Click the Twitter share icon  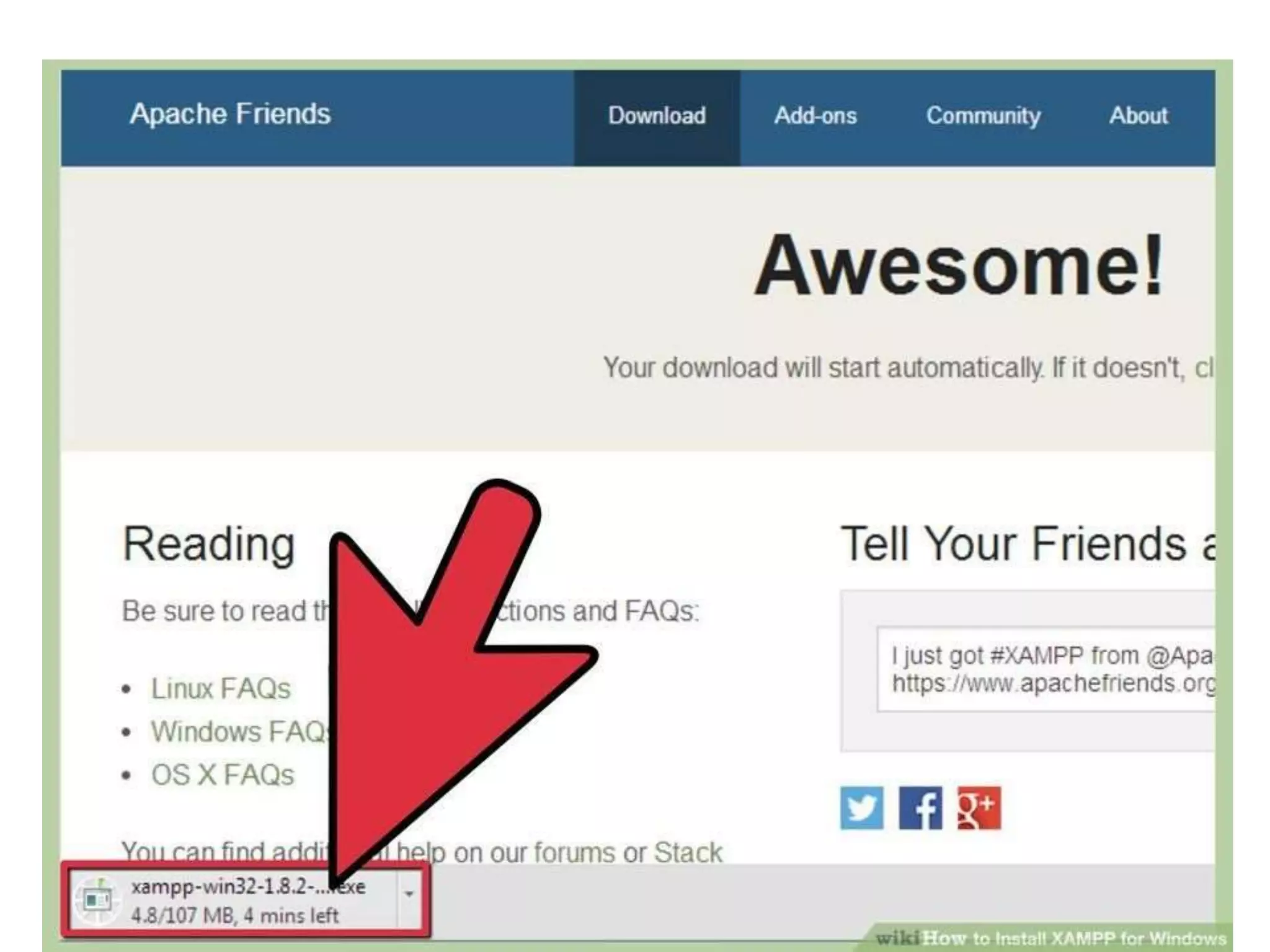tap(861, 808)
